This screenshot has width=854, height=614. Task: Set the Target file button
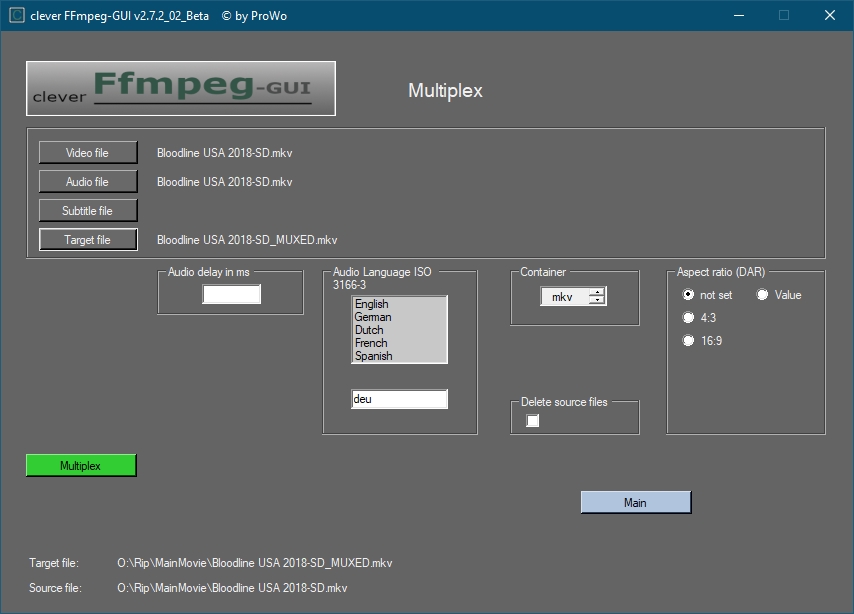click(88, 240)
